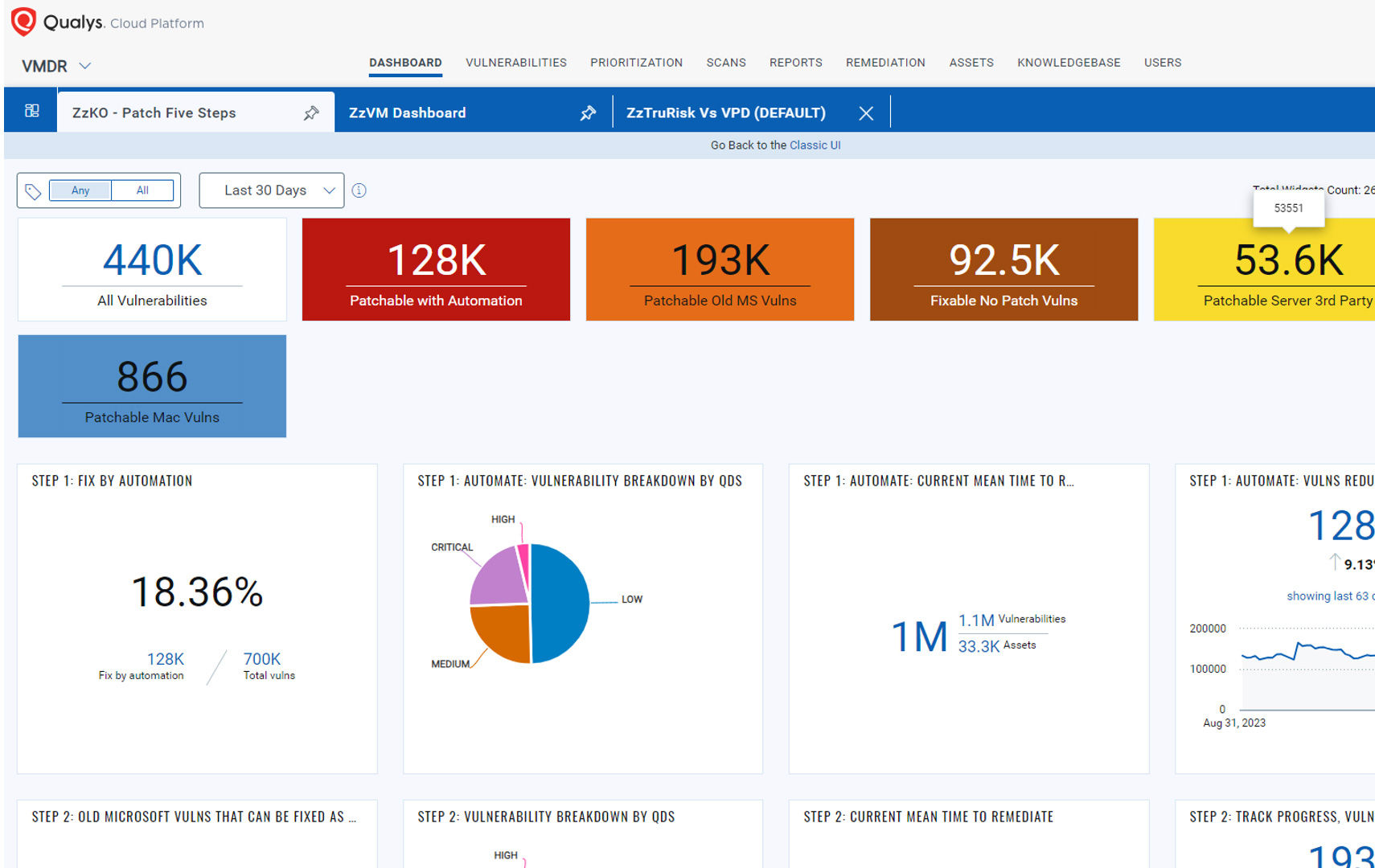Click the Qualys logo icon
The height and width of the screenshot is (868, 1375).
tap(24, 22)
